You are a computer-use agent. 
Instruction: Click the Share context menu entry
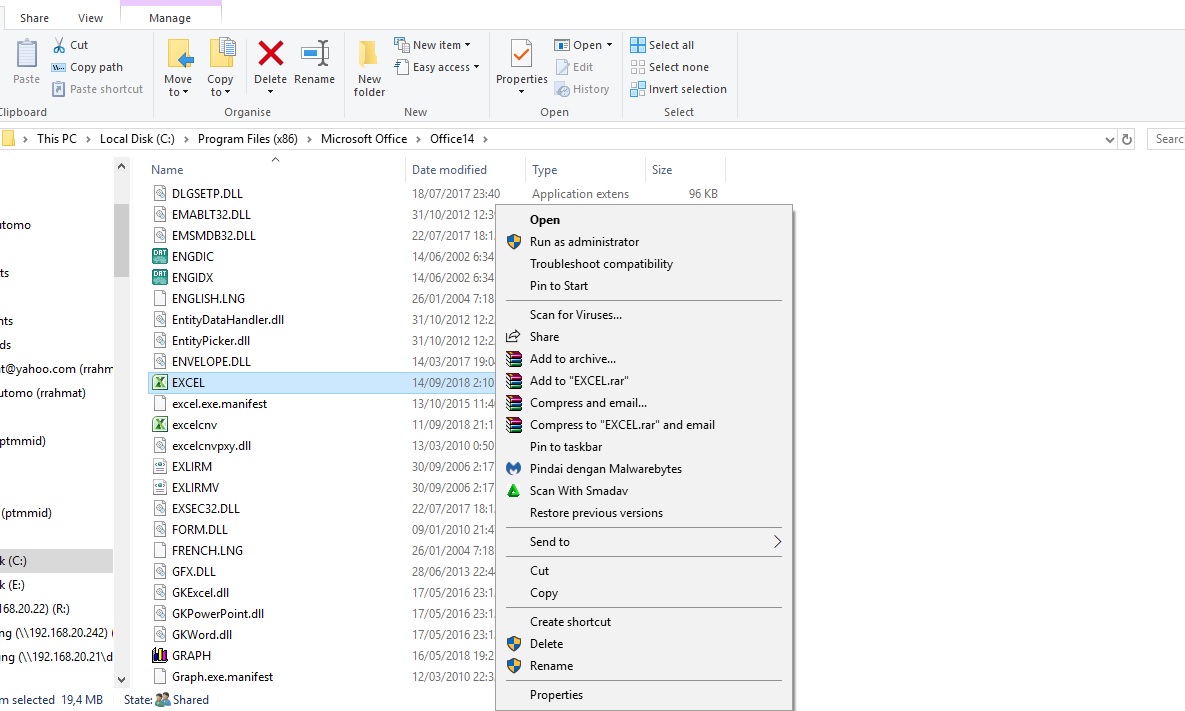[x=544, y=337]
